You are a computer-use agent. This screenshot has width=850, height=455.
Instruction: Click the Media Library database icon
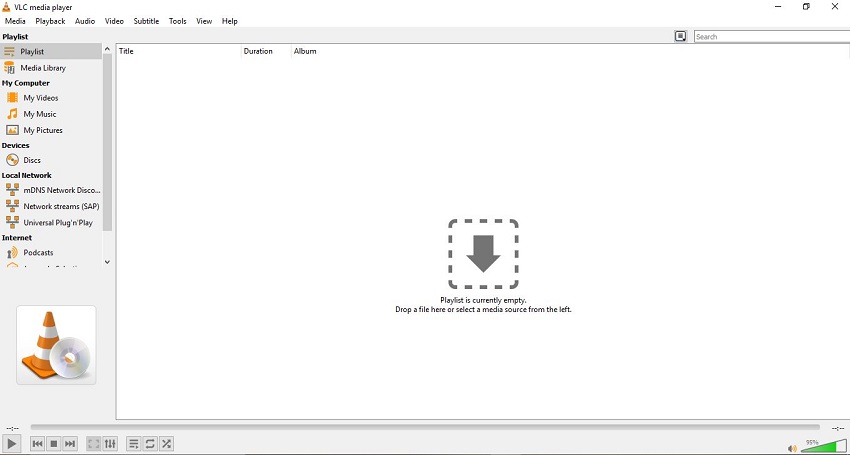point(9,68)
